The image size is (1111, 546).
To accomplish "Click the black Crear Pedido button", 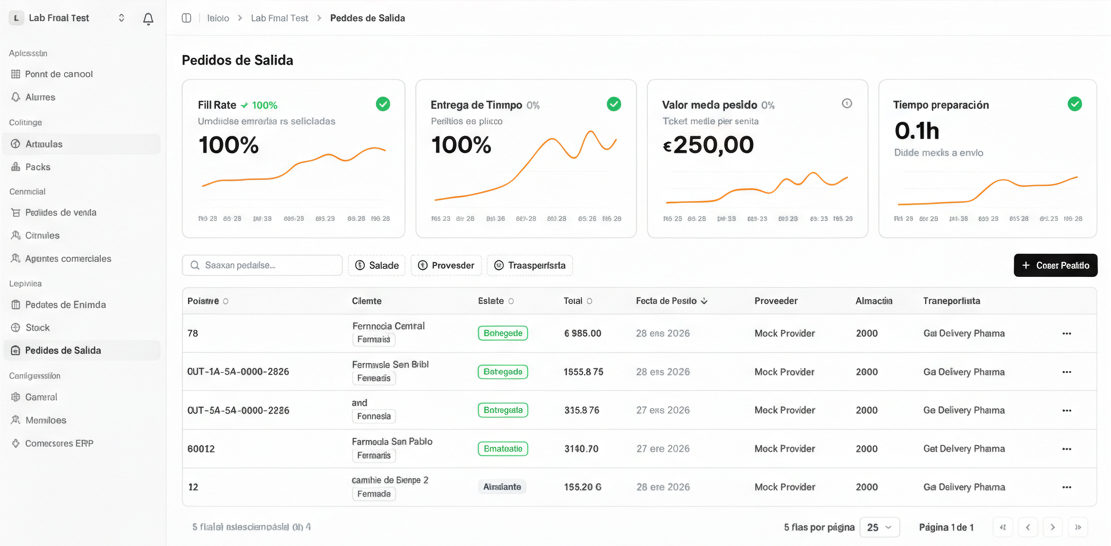I will tap(1056, 266).
